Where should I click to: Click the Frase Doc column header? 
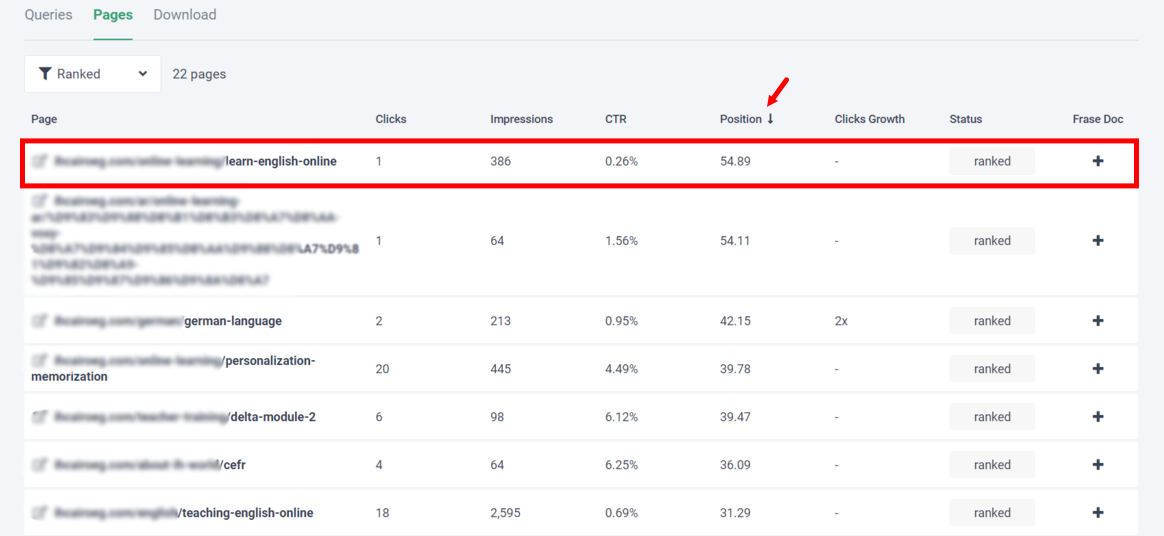[1098, 119]
